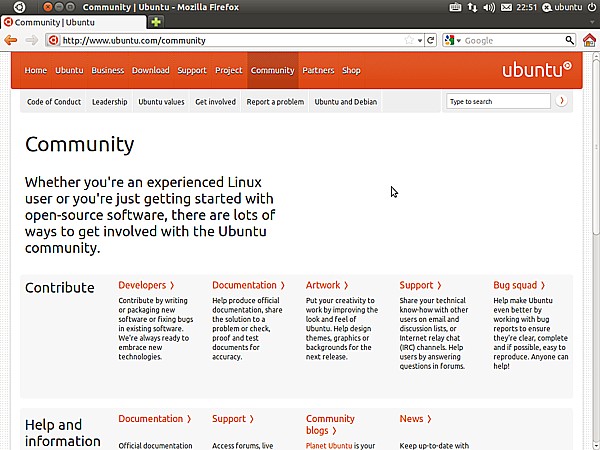The width and height of the screenshot is (600, 450).
Task: Follow the Bug squad link
Action: (519, 285)
